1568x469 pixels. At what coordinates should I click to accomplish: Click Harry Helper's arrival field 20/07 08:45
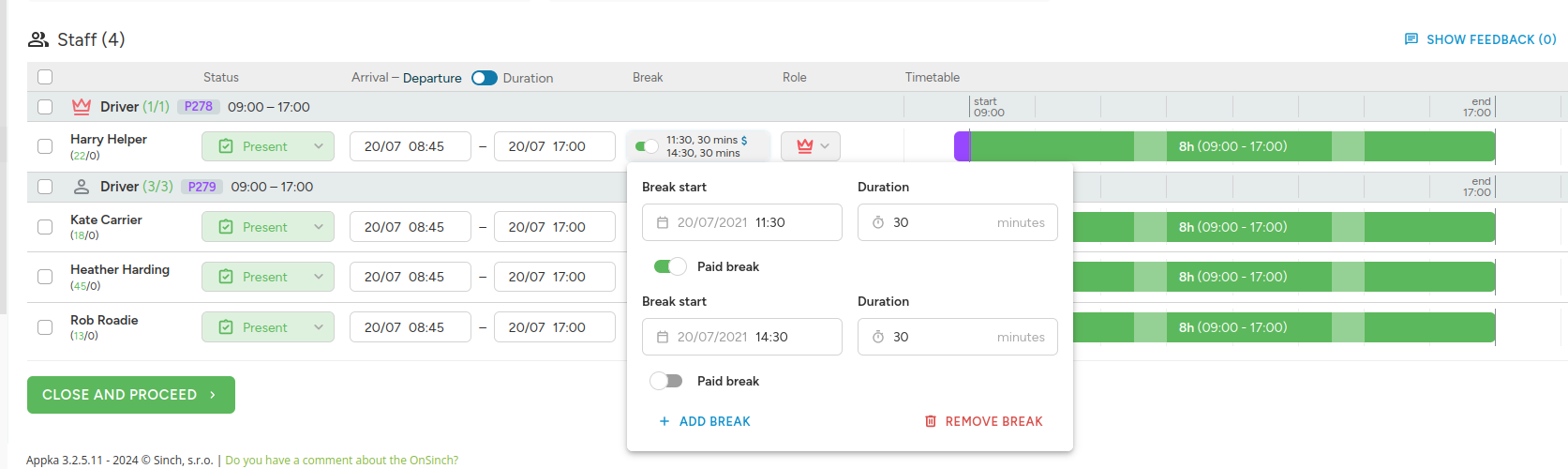[411, 146]
